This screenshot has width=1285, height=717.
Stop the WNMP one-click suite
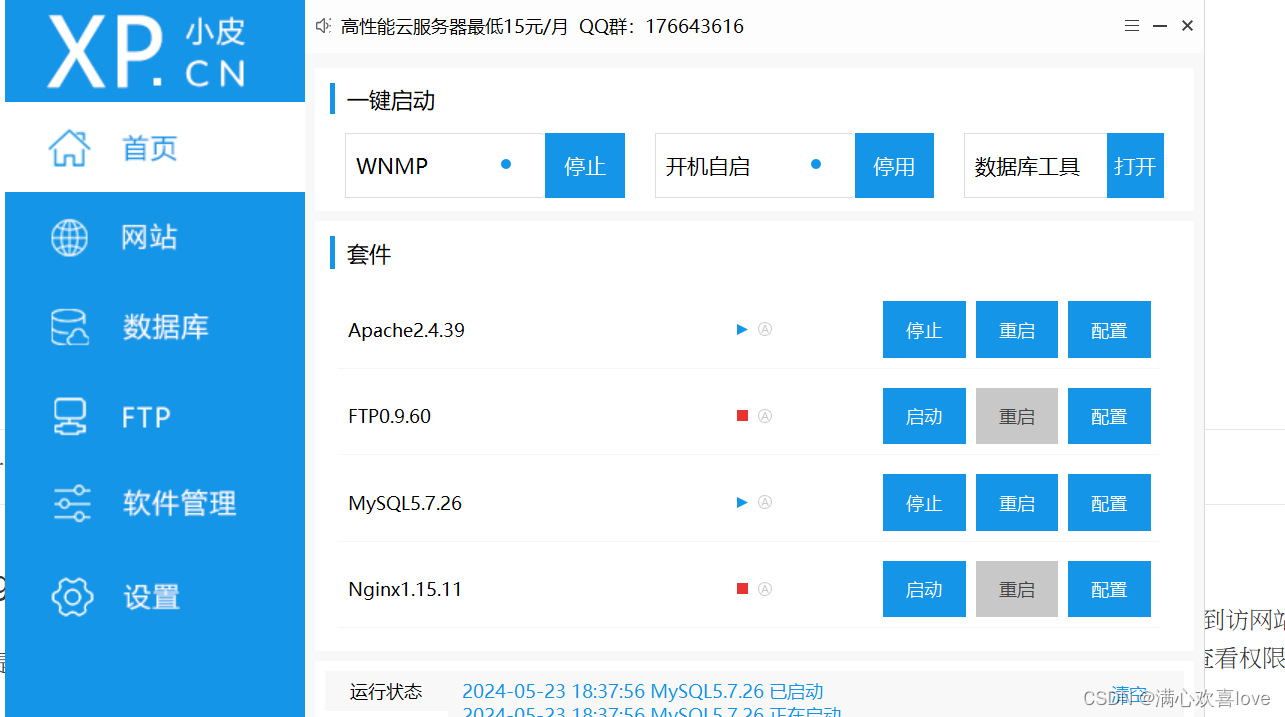(x=585, y=166)
